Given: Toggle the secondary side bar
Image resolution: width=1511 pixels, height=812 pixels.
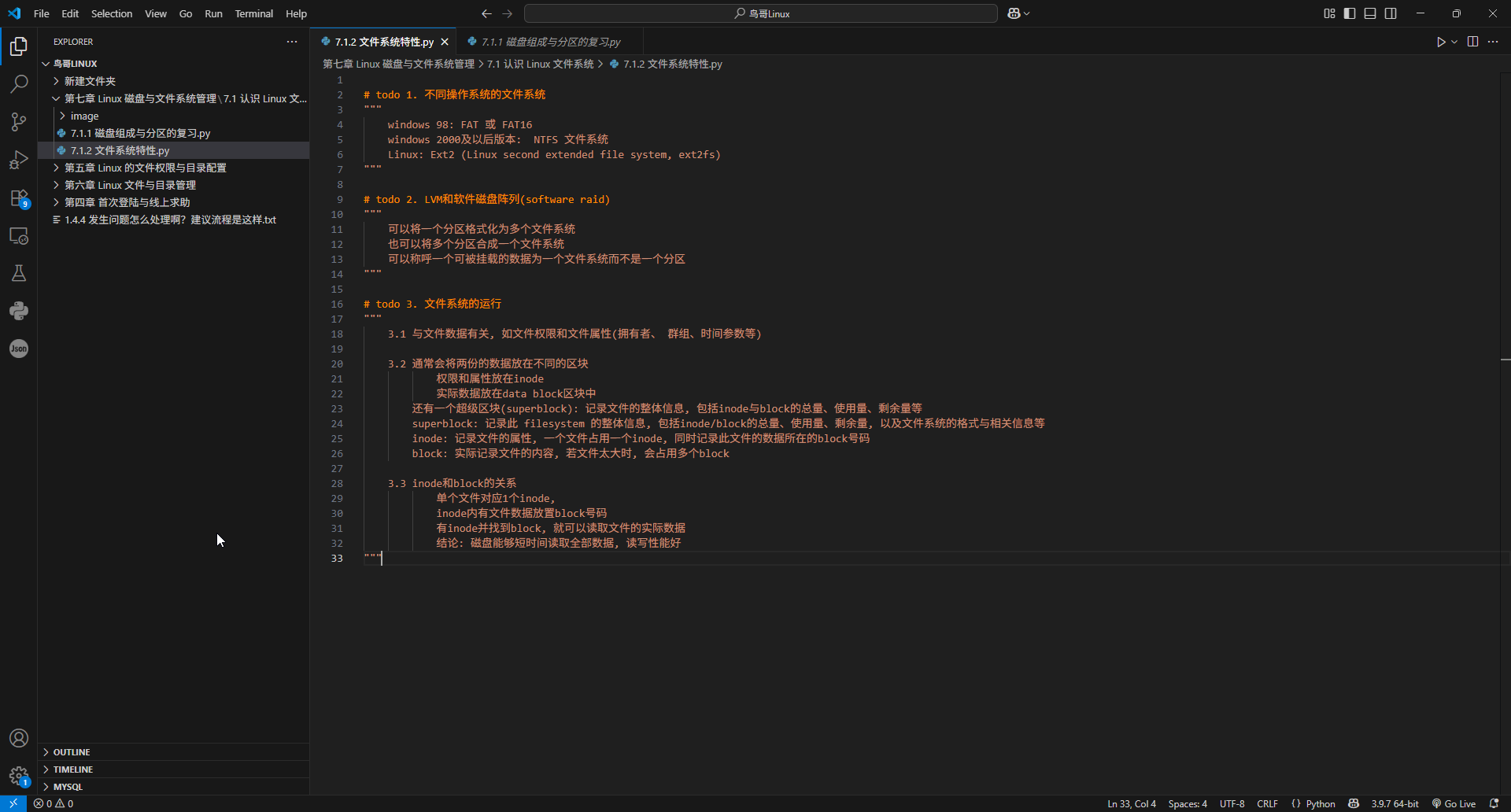Looking at the screenshot, I should point(1391,13).
